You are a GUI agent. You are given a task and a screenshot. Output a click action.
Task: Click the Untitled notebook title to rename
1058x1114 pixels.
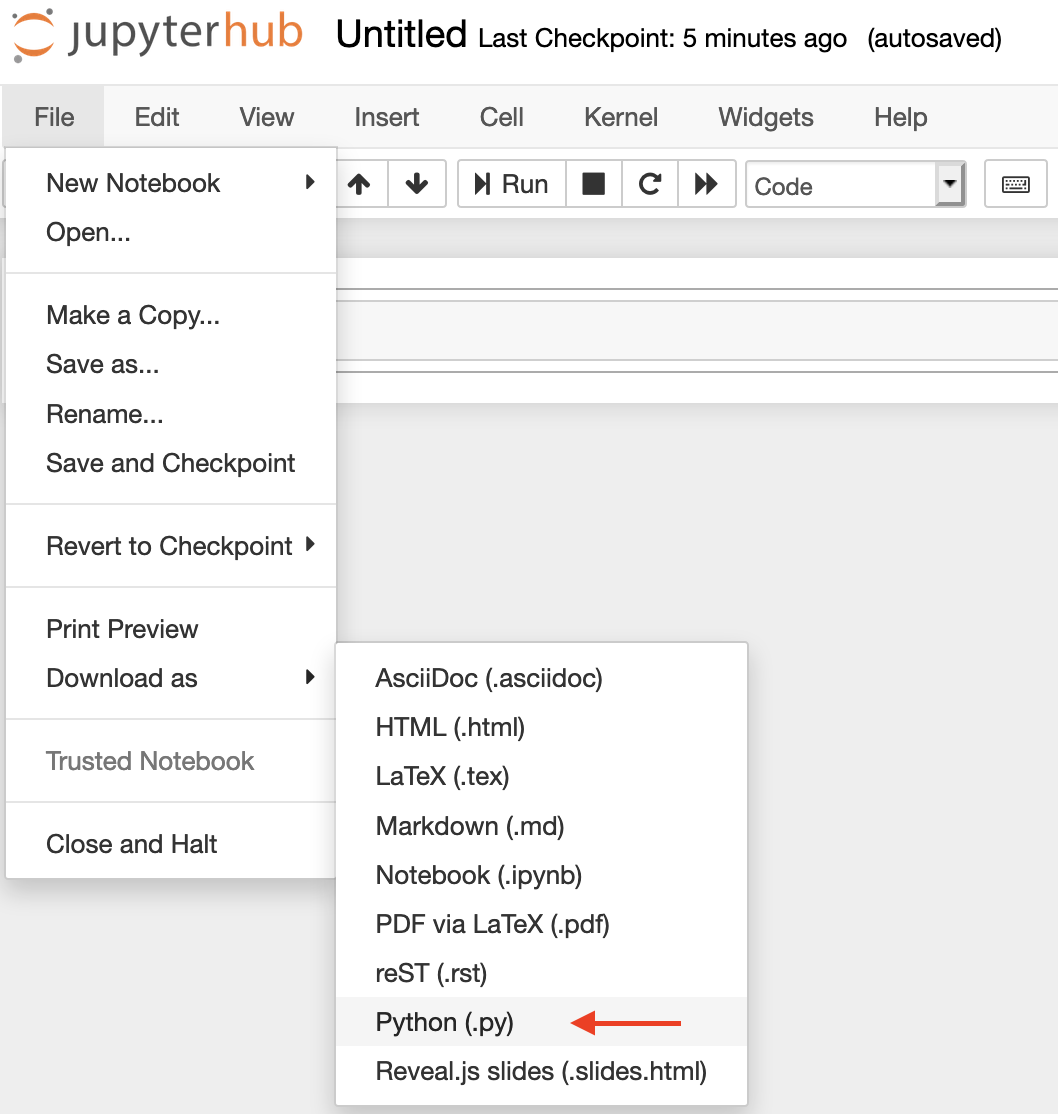coord(401,34)
